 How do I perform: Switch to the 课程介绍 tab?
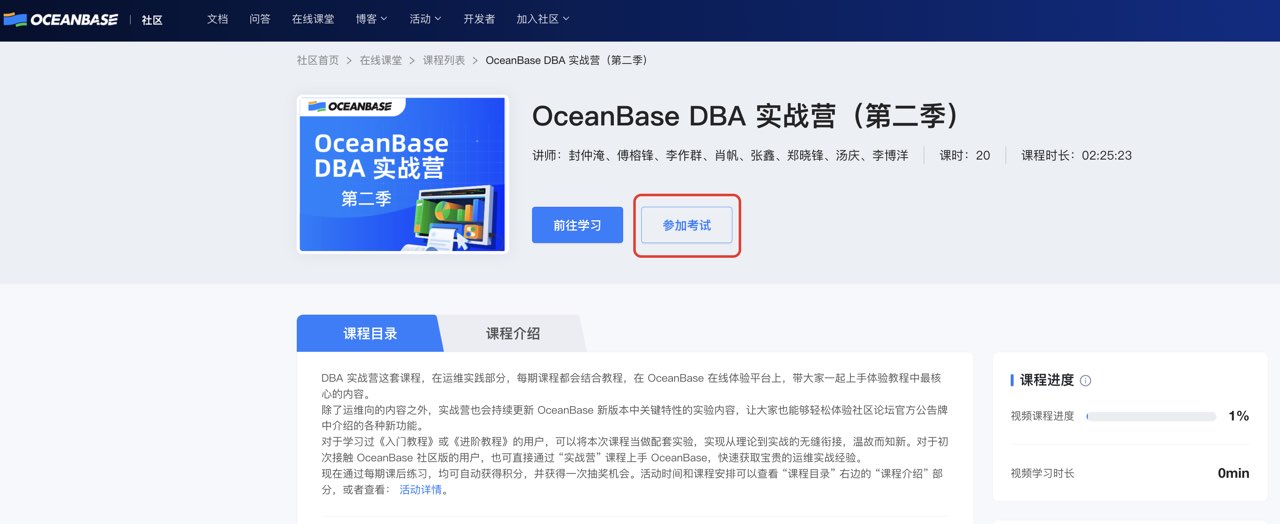click(x=512, y=334)
